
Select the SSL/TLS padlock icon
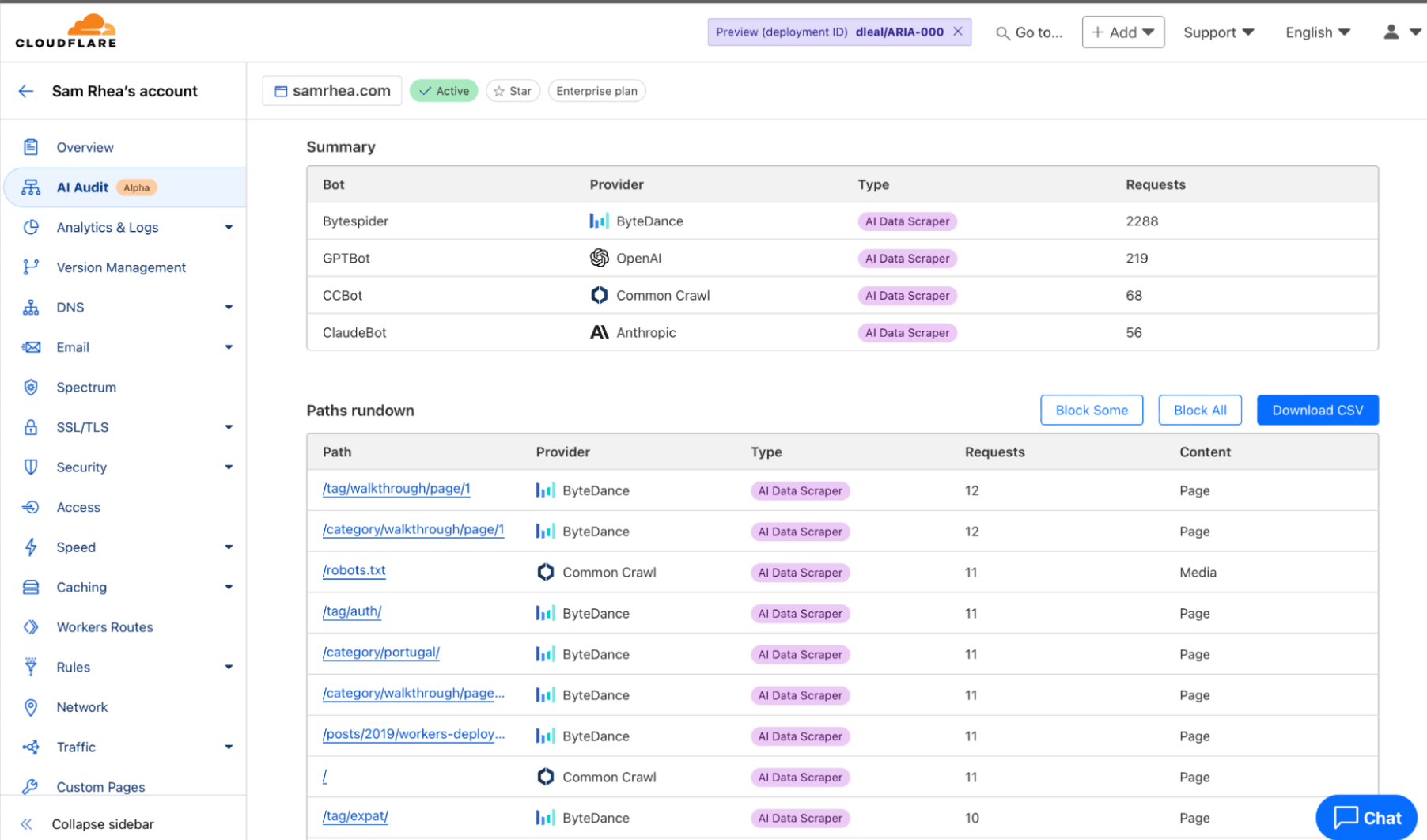pyautogui.click(x=30, y=427)
